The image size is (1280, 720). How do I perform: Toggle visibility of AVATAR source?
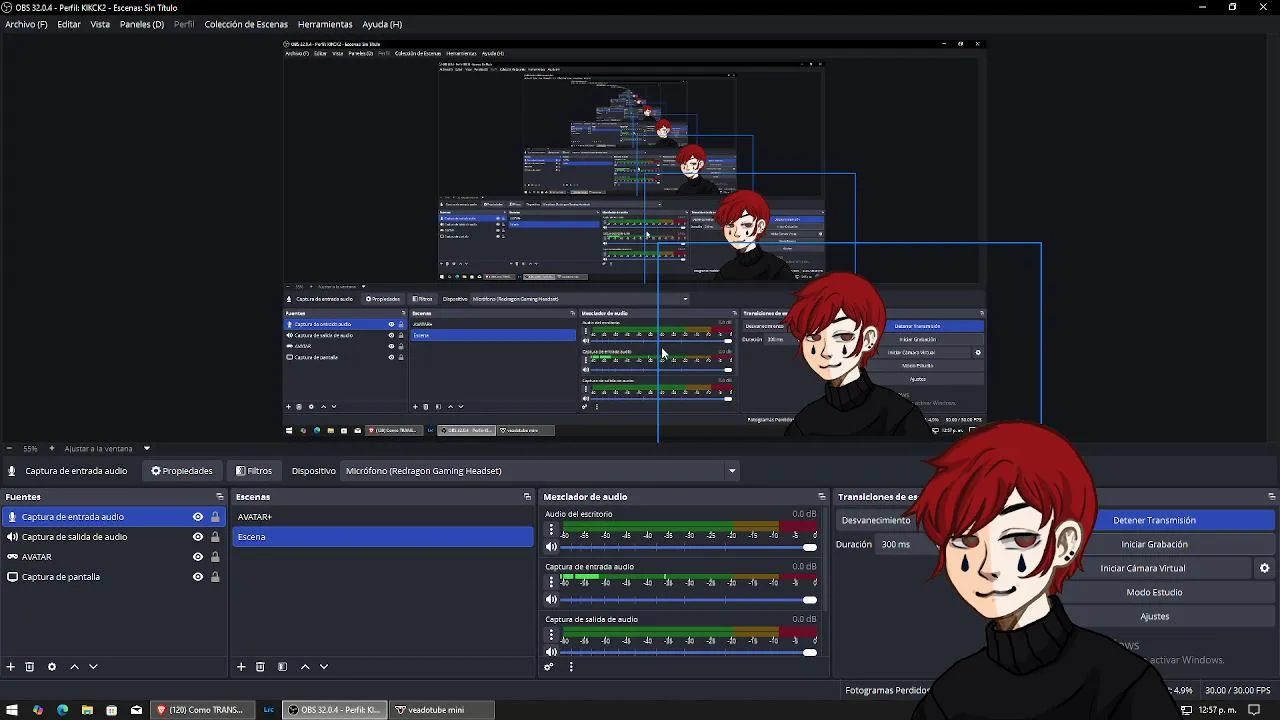pyautogui.click(x=198, y=557)
